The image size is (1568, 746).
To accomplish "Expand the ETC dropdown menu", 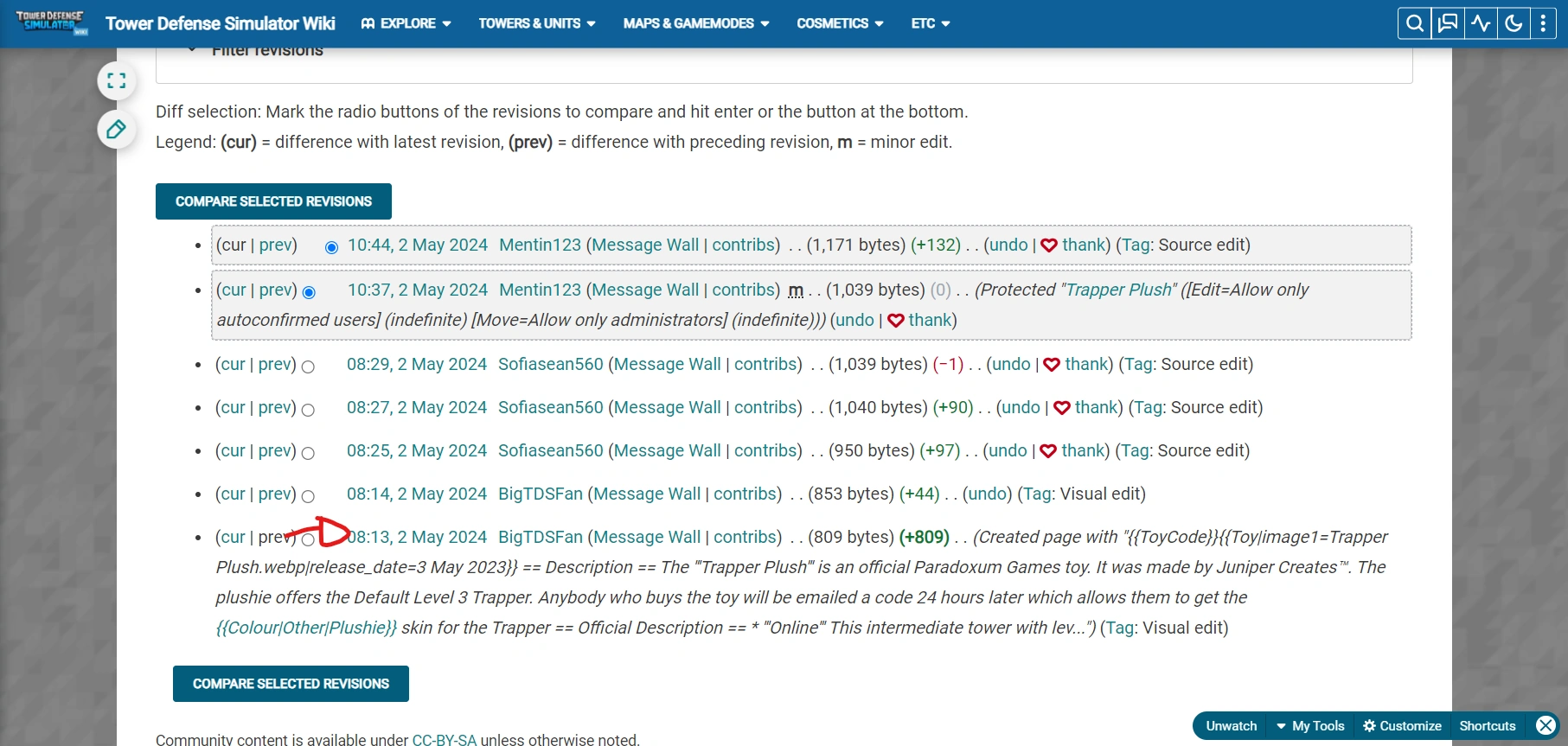I will (930, 23).
